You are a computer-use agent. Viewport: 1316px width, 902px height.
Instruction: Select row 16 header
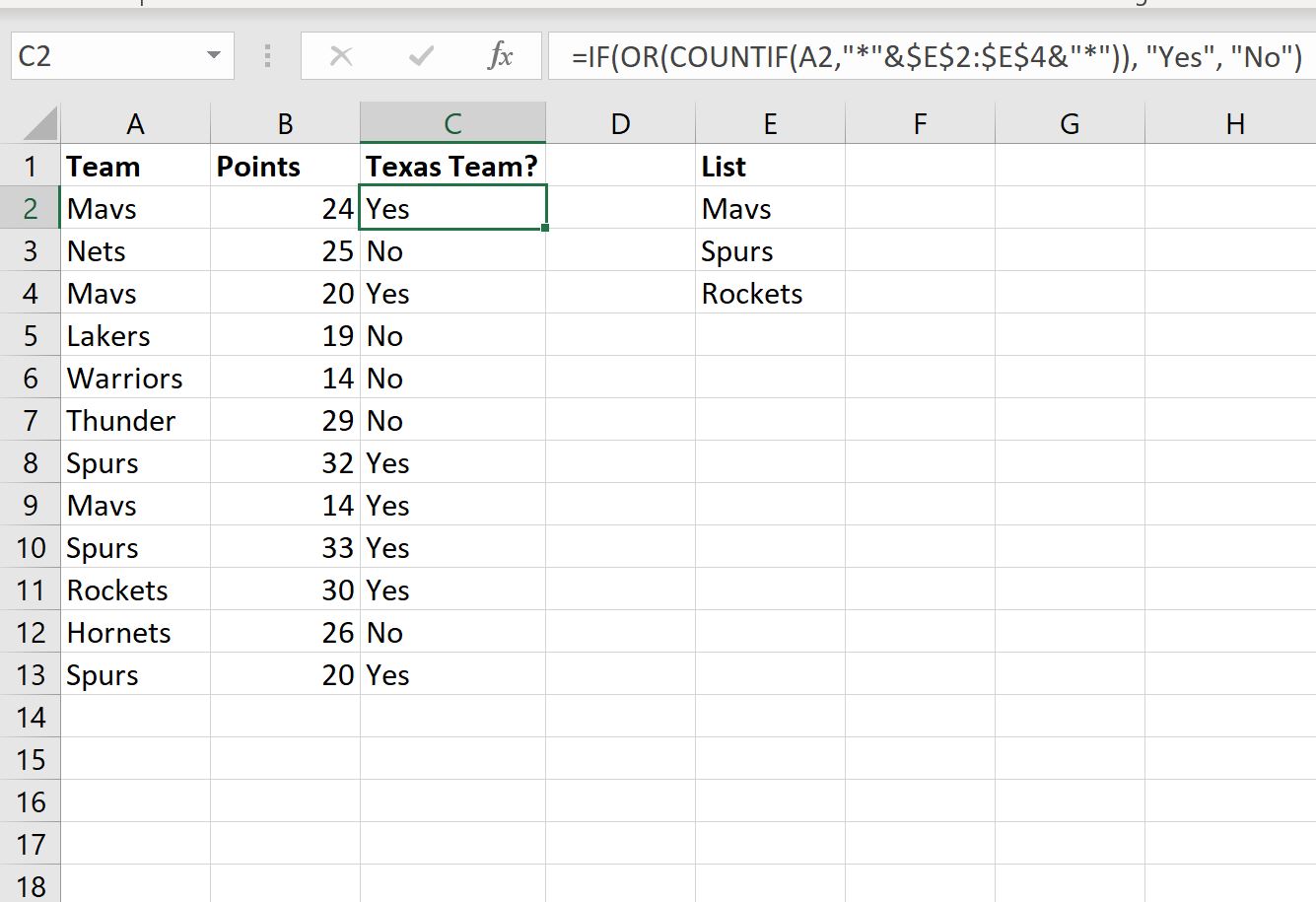click(31, 801)
